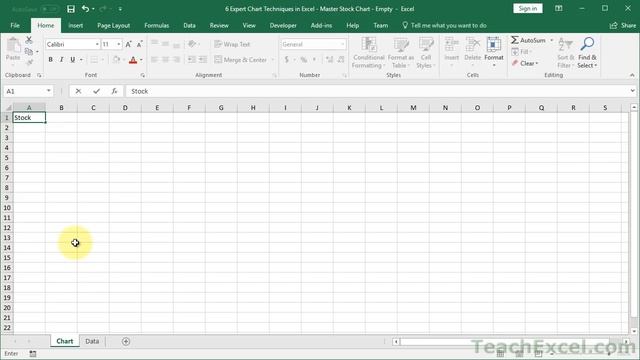Click the Paste icon

(x=13, y=44)
